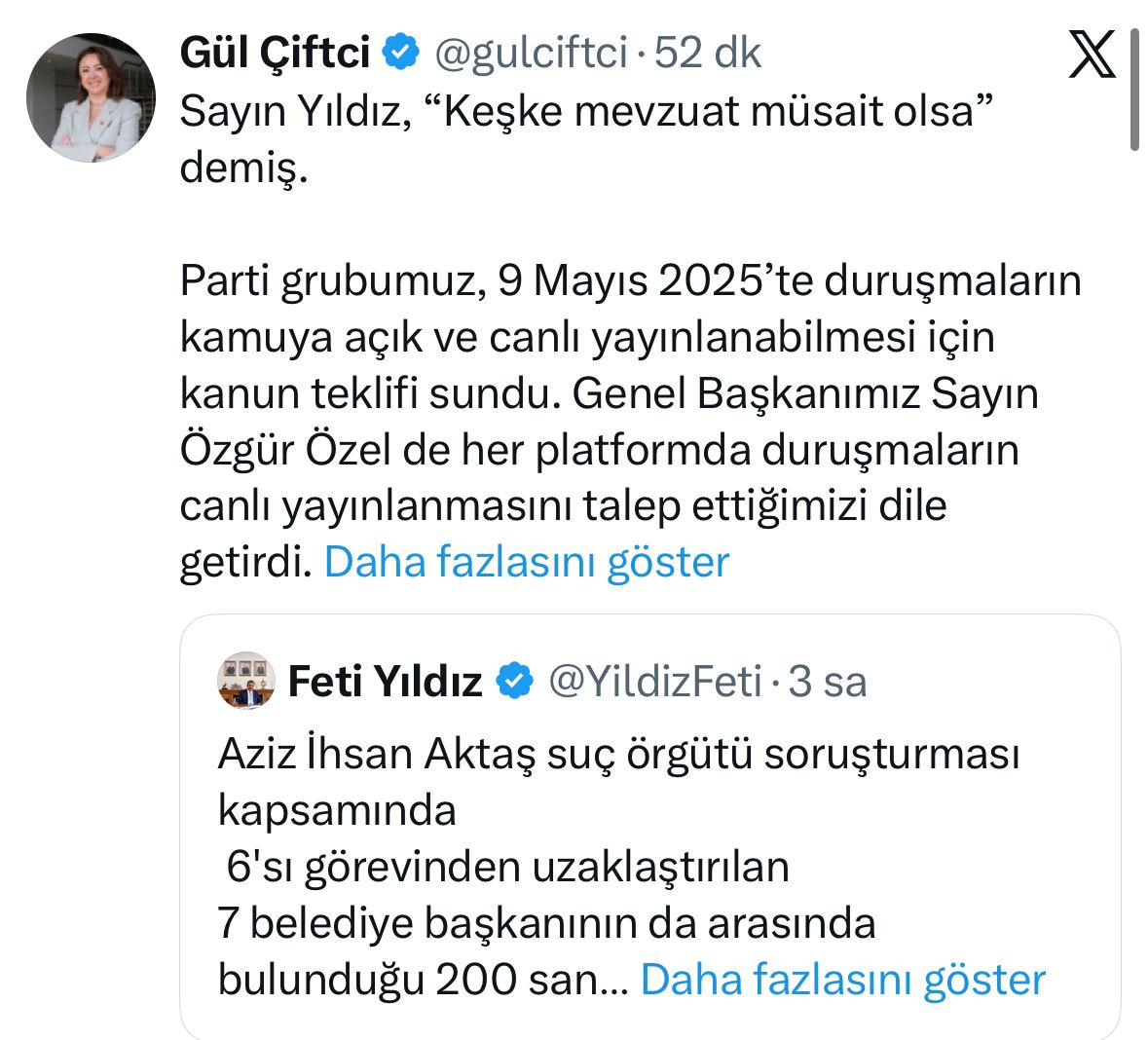Open the 52 dk timestamp

(707, 53)
